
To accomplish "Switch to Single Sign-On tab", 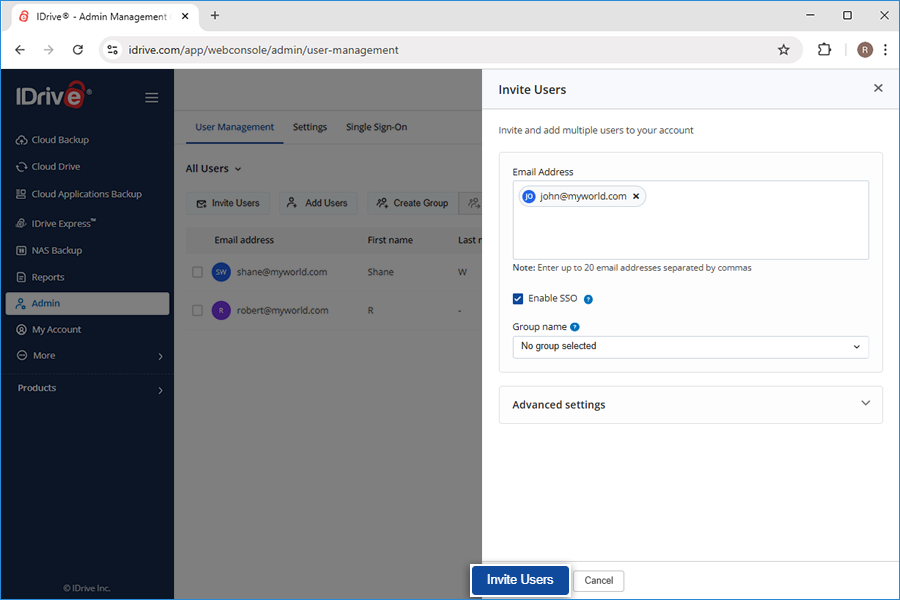I will point(377,127).
